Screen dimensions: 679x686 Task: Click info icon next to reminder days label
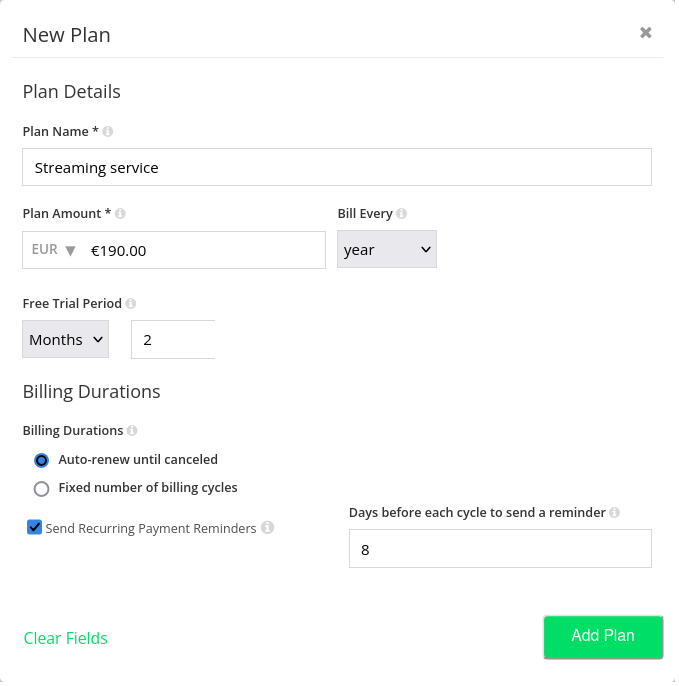(x=614, y=513)
